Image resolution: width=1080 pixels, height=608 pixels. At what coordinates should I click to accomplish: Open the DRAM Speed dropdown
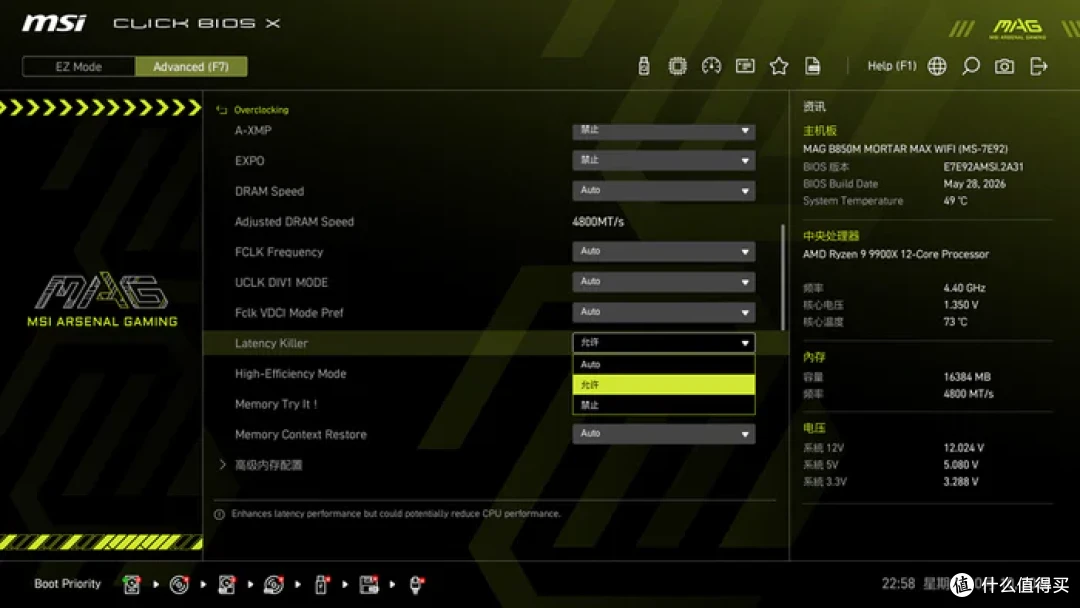click(663, 191)
